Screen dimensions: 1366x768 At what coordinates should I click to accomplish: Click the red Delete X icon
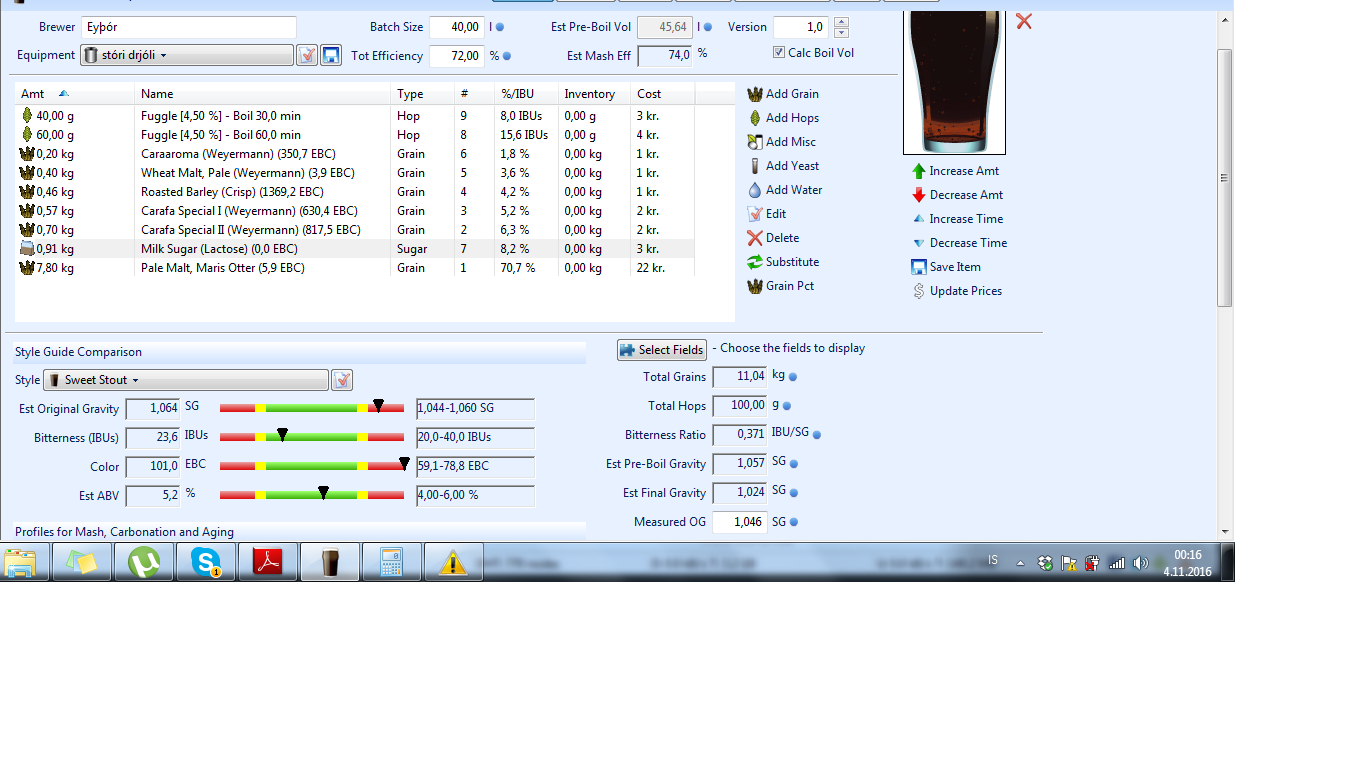(x=755, y=238)
